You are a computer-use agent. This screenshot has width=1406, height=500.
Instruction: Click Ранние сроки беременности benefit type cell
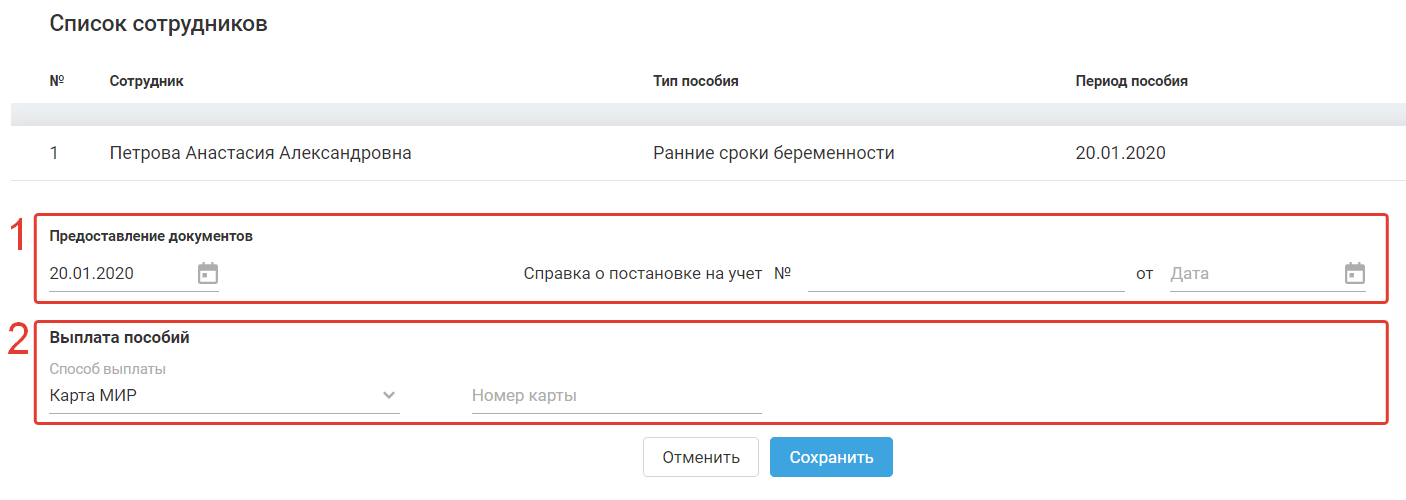(773, 153)
